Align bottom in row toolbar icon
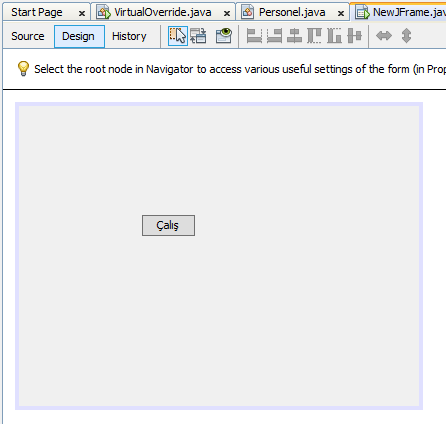Screen dimensions: 446x424 coord(334,36)
